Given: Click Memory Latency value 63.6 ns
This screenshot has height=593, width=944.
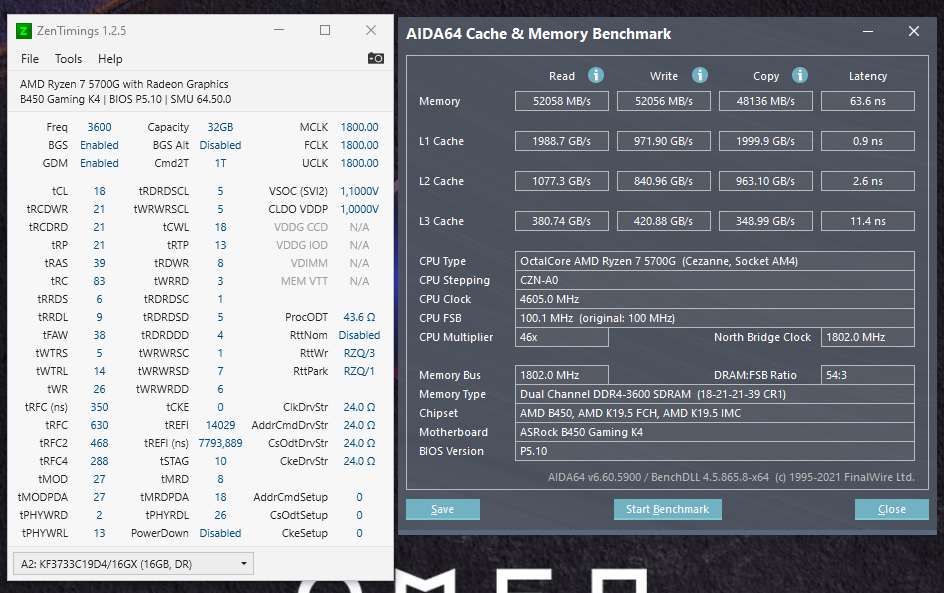Looking at the screenshot, I should 868,101.
